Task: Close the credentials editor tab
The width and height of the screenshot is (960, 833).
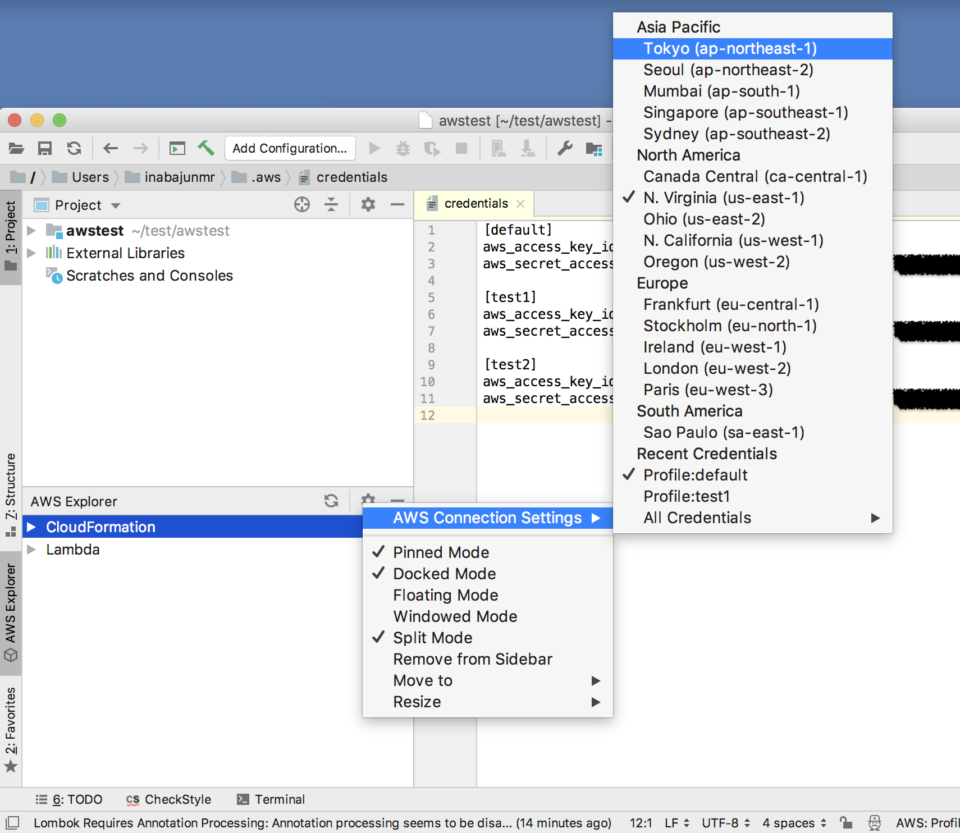Action: (x=520, y=203)
